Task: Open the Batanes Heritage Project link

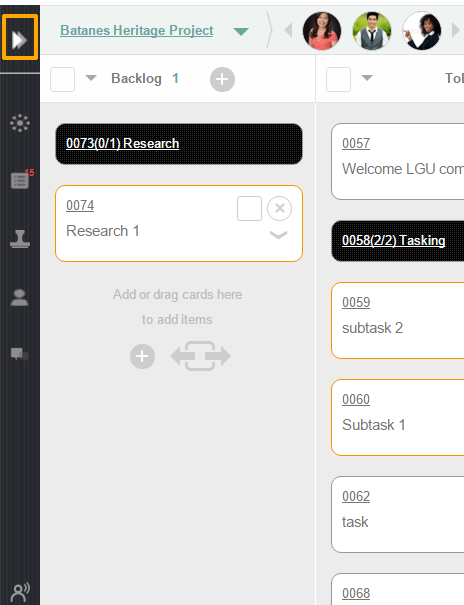Action: [x=137, y=30]
